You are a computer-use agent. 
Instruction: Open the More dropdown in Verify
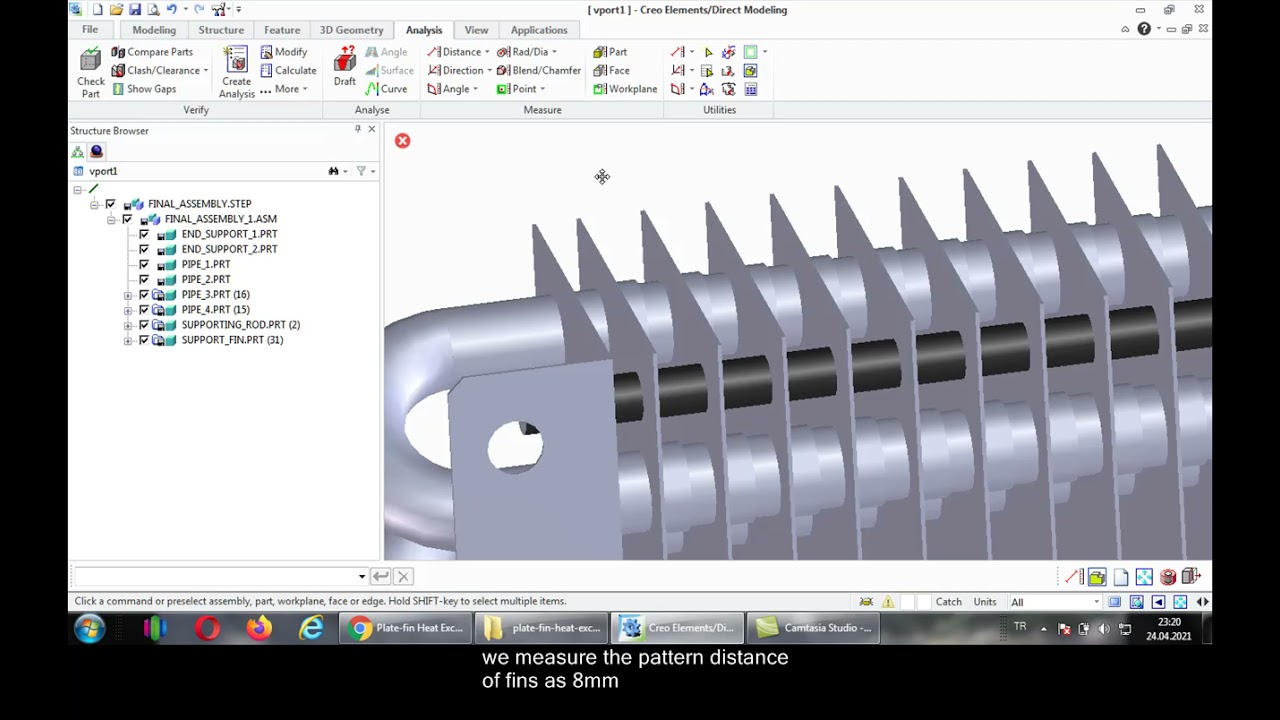(284, 89)
